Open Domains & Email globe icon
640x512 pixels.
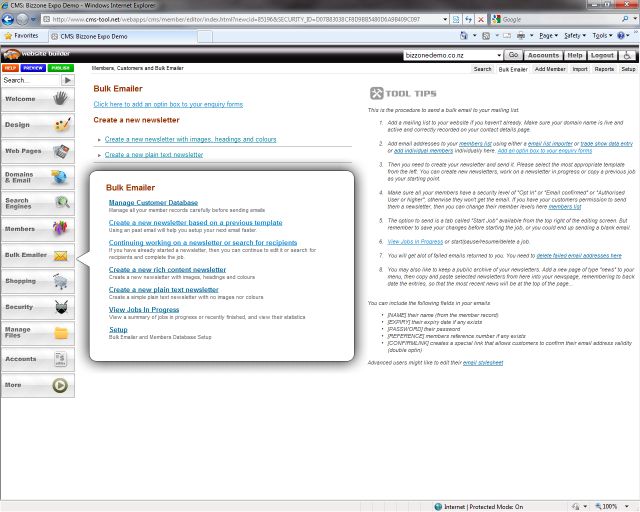point(61,177)
